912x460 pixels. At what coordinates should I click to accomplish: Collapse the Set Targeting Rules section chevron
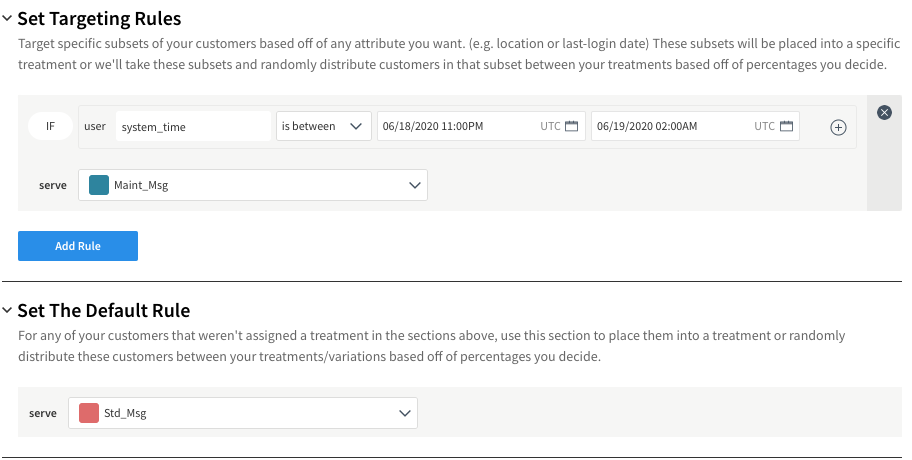[7, 18]
